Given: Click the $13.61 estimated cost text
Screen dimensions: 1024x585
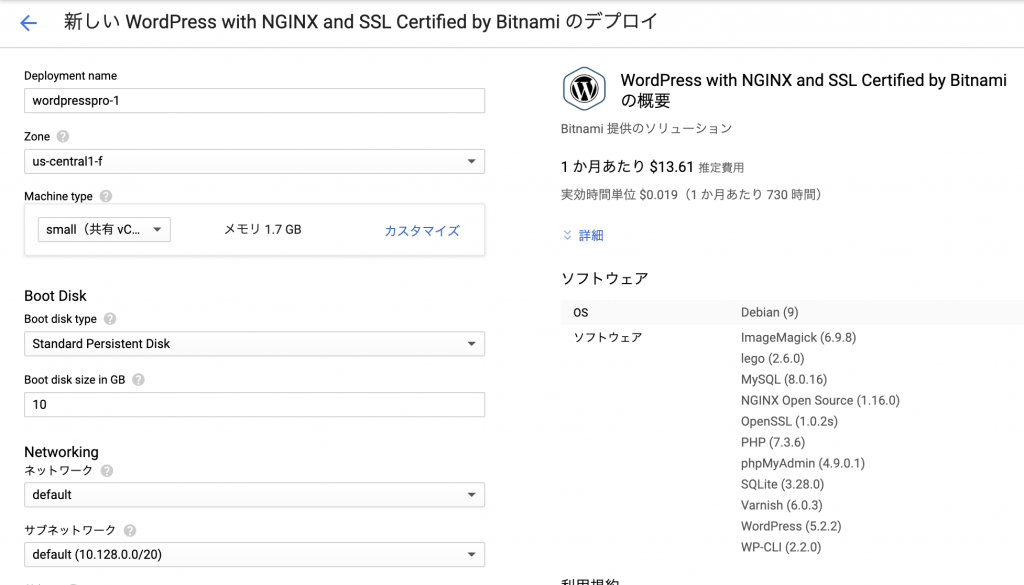Looking at the screenshot, I should 671,167.
